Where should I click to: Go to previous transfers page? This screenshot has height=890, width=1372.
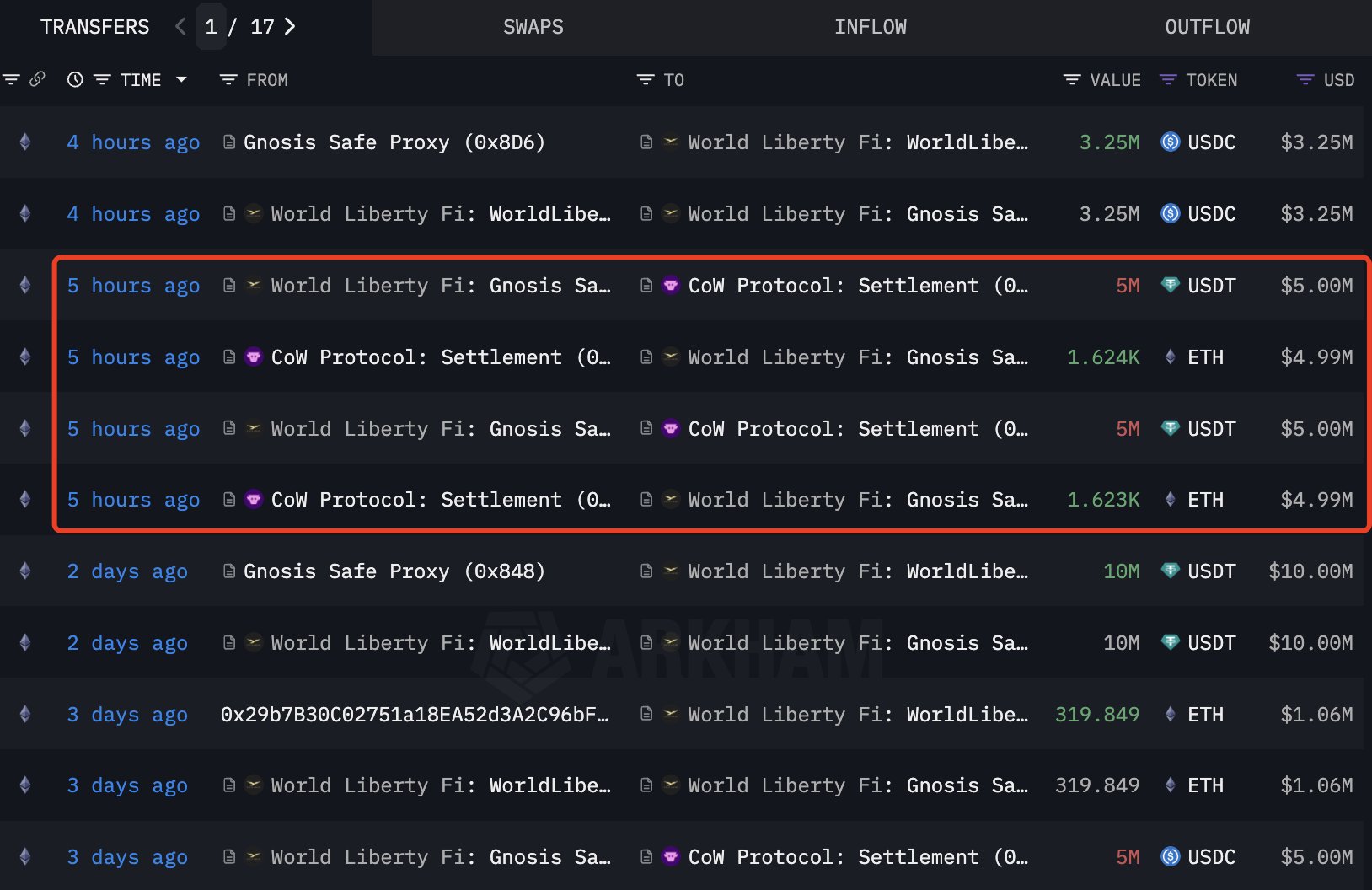point(180,27)
